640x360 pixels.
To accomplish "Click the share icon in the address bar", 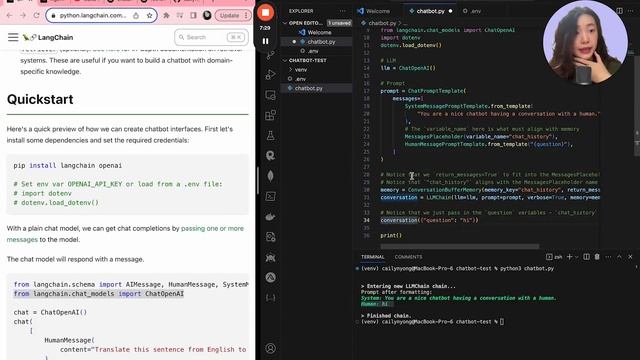I will click(136, 16).
